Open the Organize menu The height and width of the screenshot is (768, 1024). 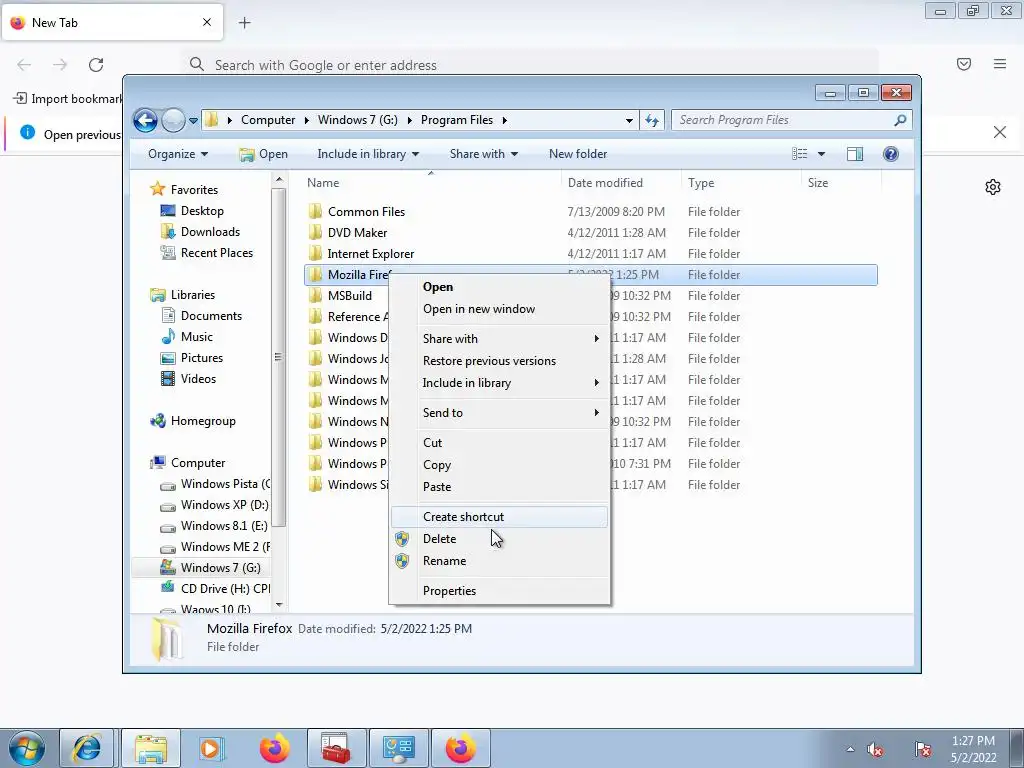coord(178,154)
